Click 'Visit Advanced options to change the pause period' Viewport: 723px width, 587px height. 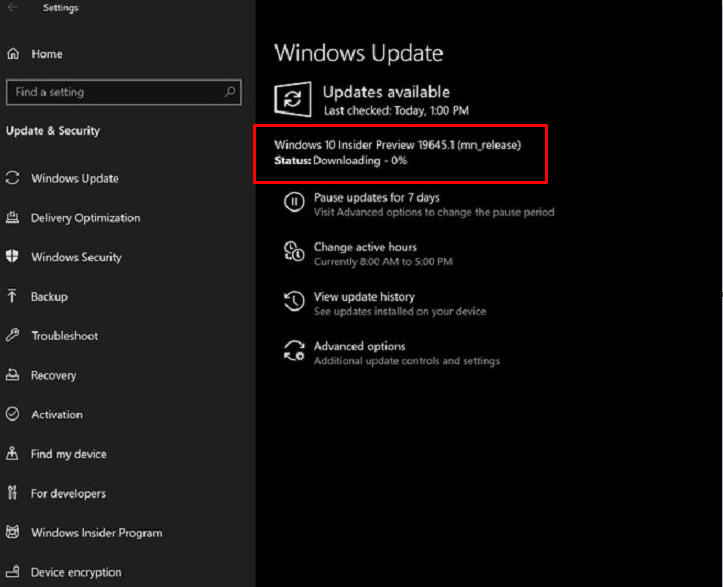[434, 212]
